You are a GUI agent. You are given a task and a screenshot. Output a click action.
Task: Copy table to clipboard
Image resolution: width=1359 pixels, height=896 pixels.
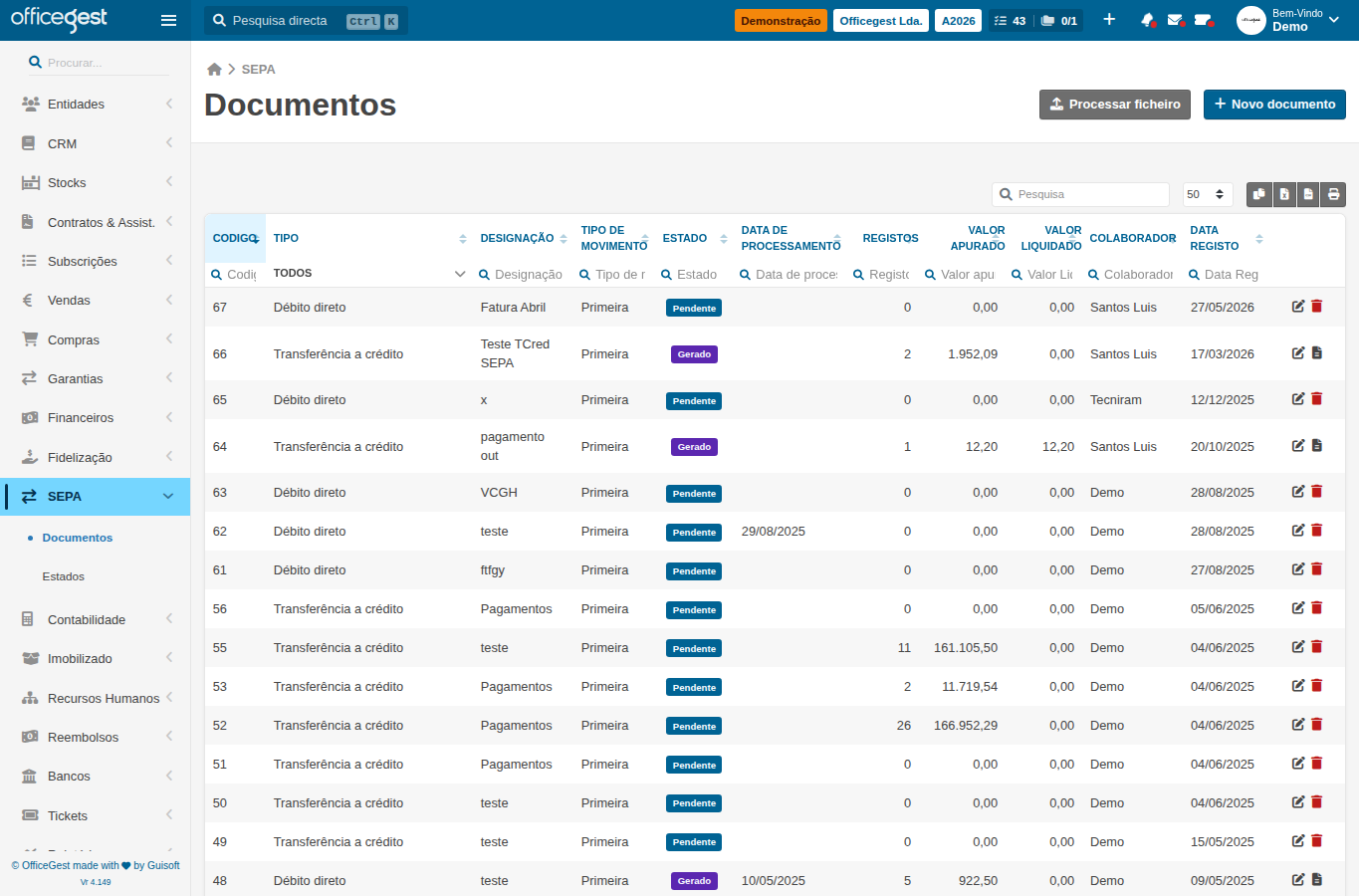[x=1259, y=194]
